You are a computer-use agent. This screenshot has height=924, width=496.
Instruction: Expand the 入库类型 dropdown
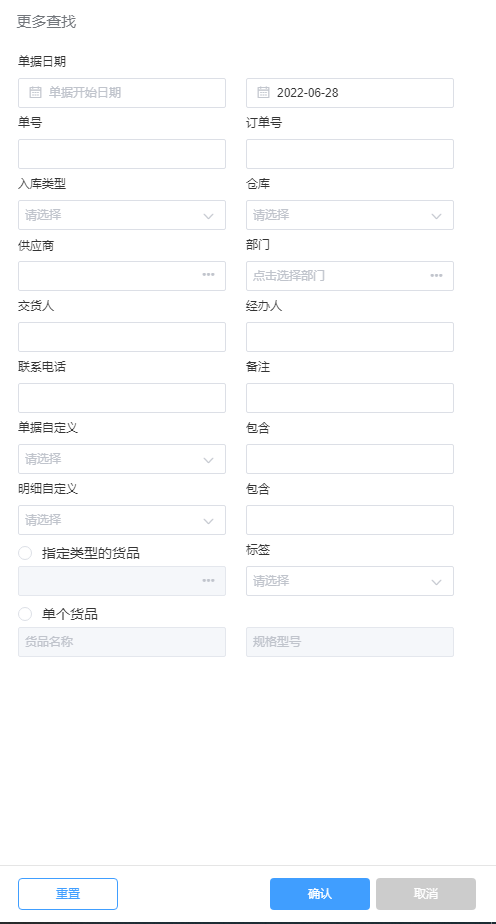[x=122, y=215]
